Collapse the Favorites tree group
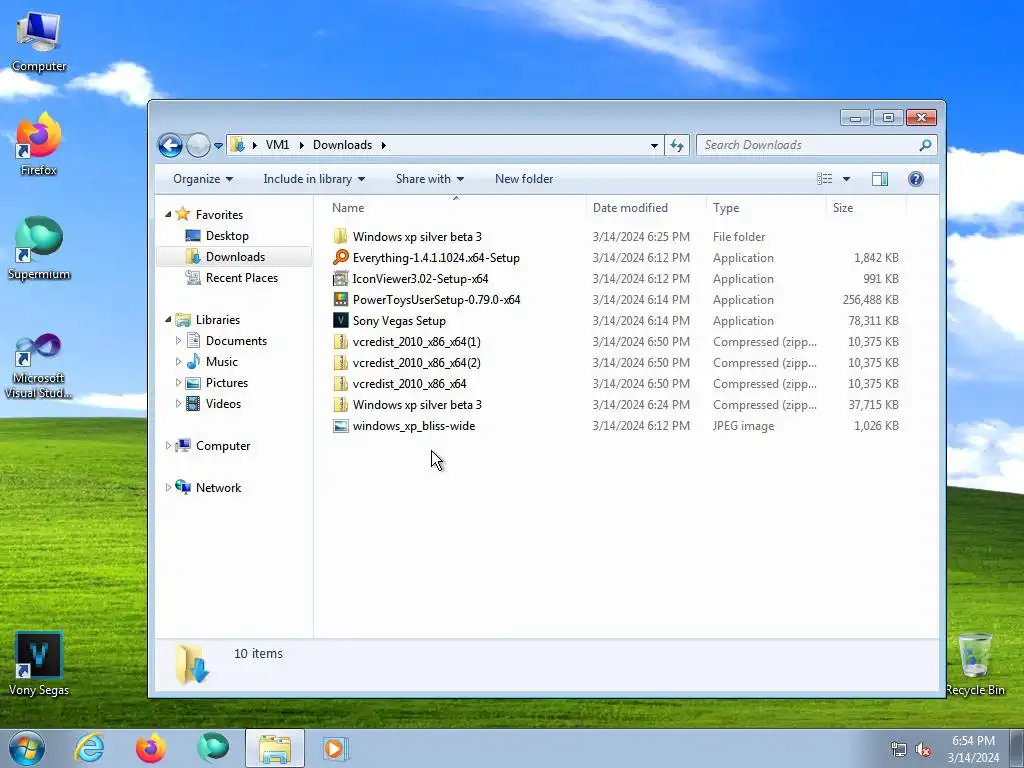The height and width of the screenshot is (768, 1024). (x=168, y=214)
